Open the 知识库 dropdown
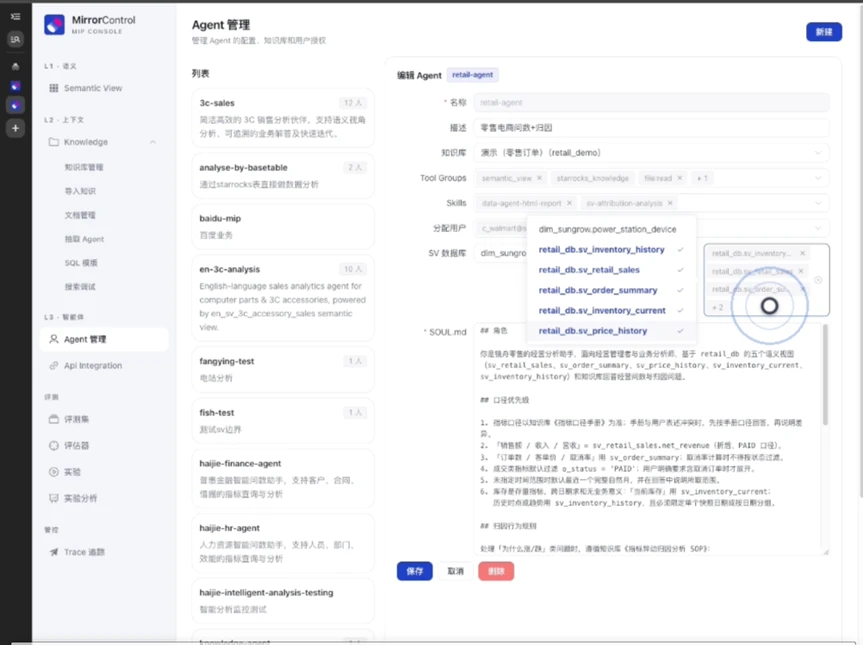The image size is (863, 645). pyautogui.click(x=651, y=152)
